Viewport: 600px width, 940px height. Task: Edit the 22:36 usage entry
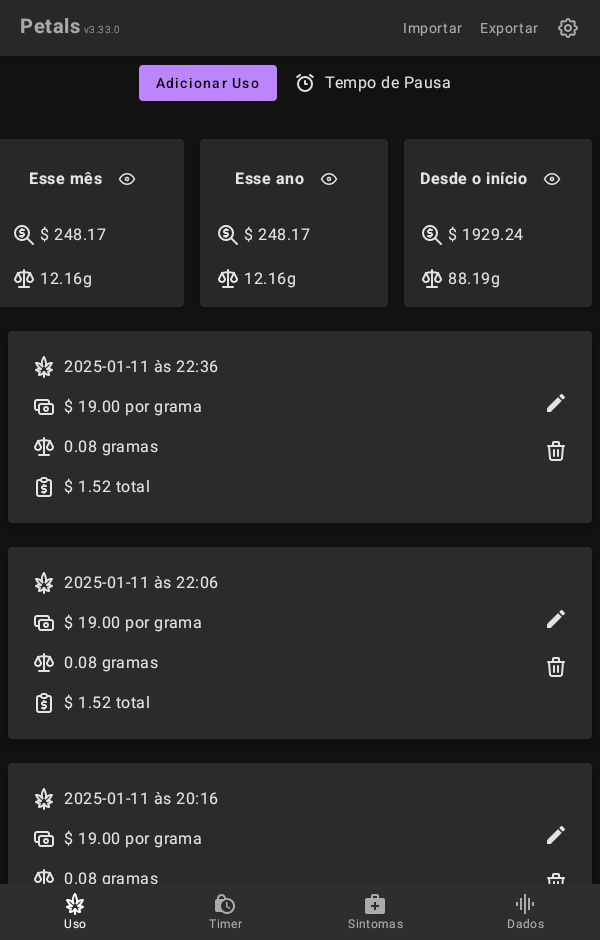556,403
